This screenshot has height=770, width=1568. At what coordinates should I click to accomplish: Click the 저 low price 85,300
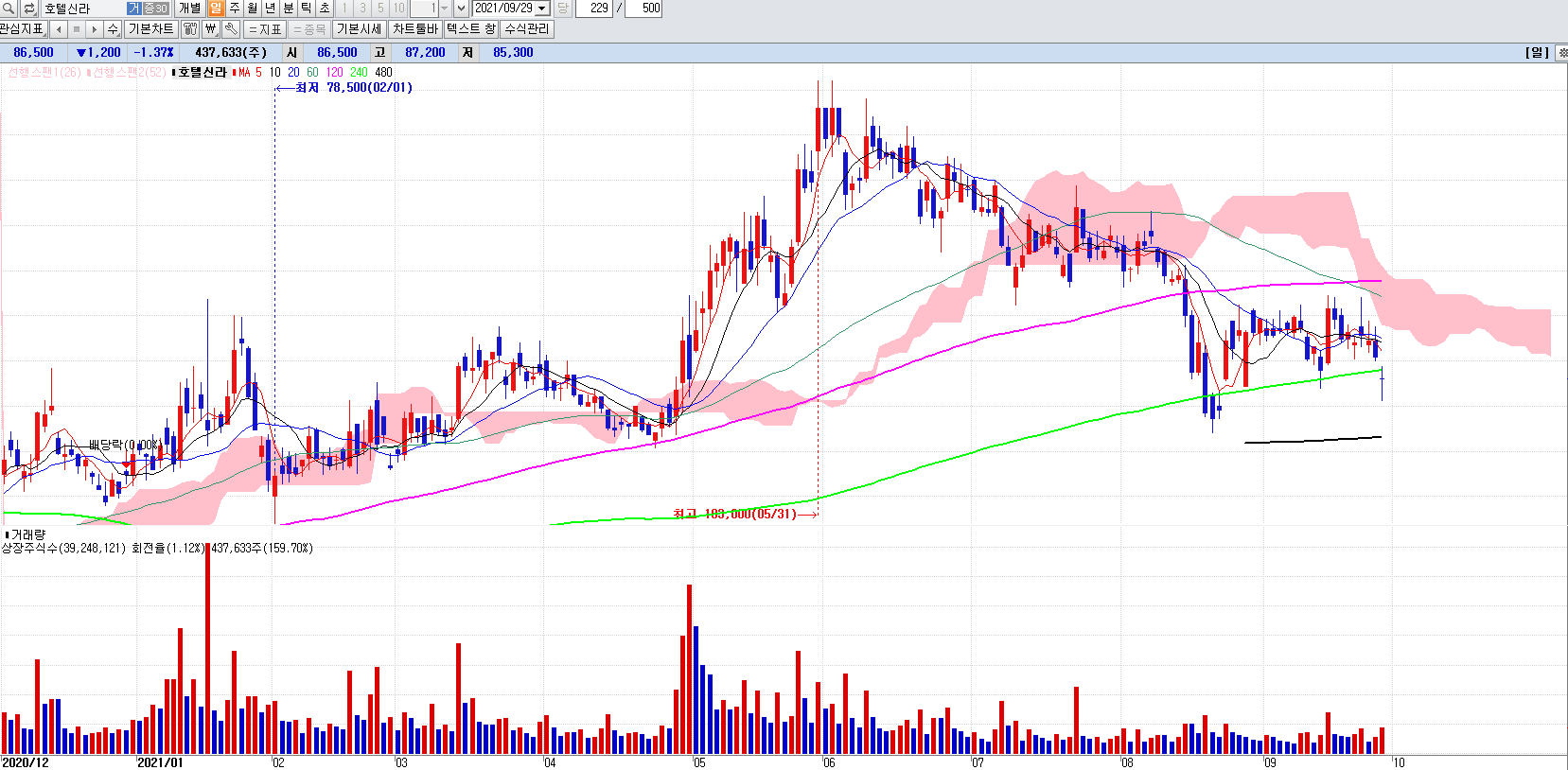[513, 53]
